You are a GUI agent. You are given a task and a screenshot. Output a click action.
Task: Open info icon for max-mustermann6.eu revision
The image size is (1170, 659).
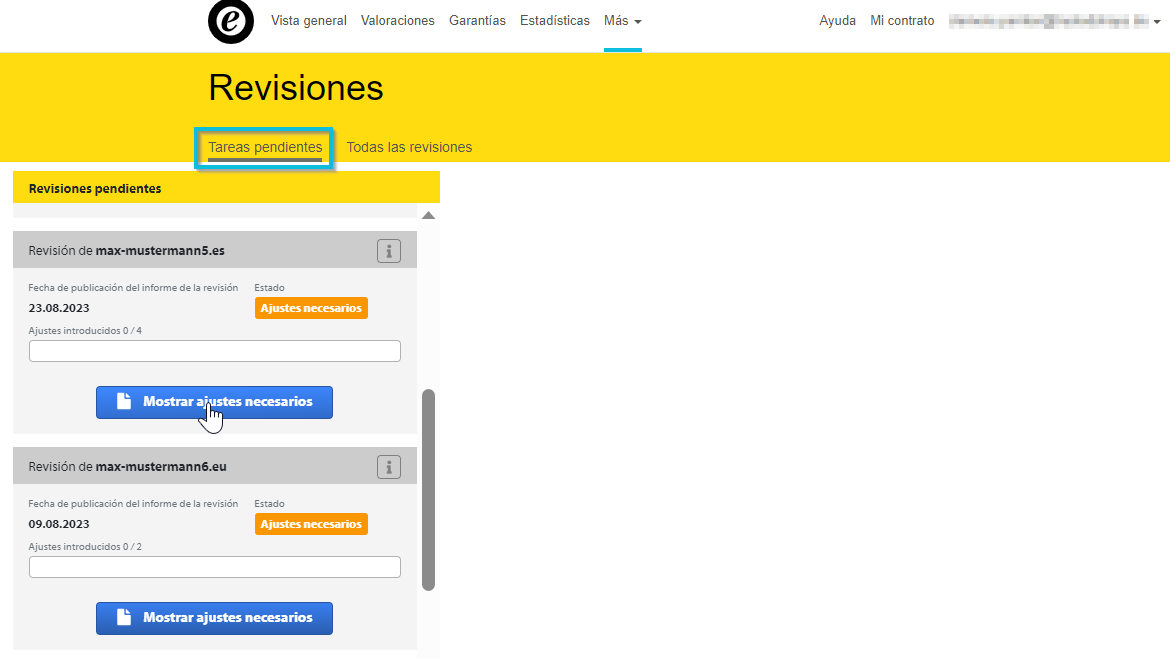pos(389,467)
